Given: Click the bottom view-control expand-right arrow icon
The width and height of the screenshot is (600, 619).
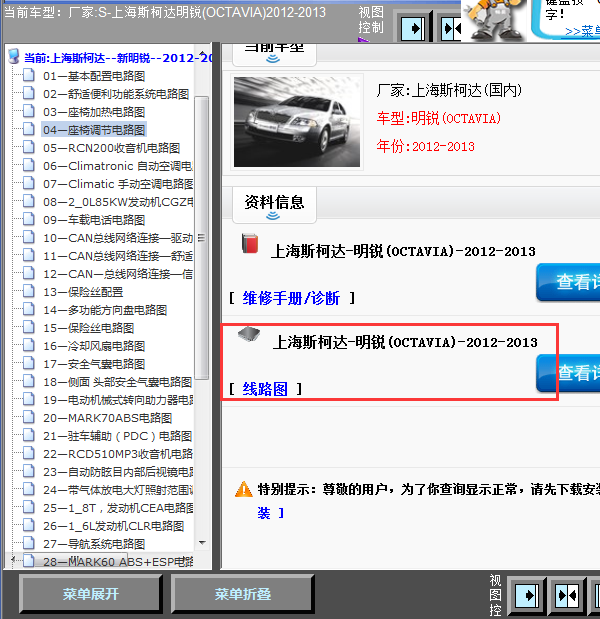Looking at the screenshot, I should [527, 595].
